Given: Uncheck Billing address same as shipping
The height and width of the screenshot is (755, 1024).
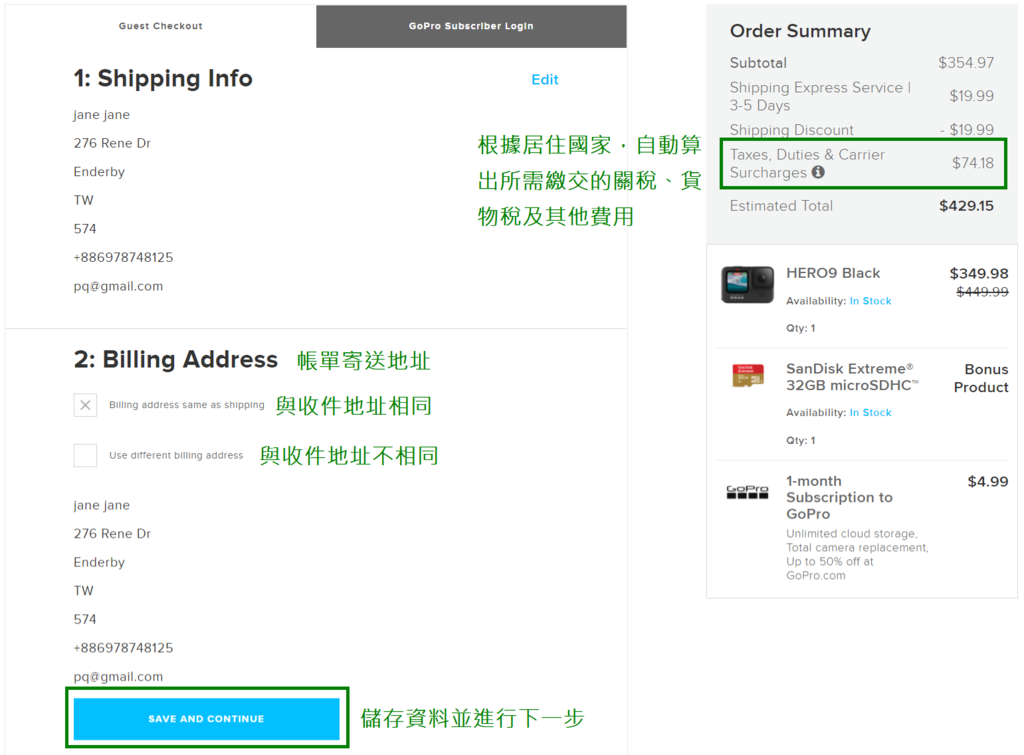Looking at the screenshot, I should (x=86, y=405).
